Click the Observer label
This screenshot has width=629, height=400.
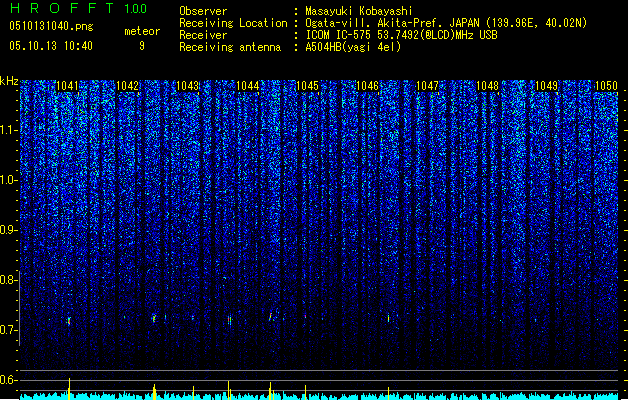click(x=203, y=11)
